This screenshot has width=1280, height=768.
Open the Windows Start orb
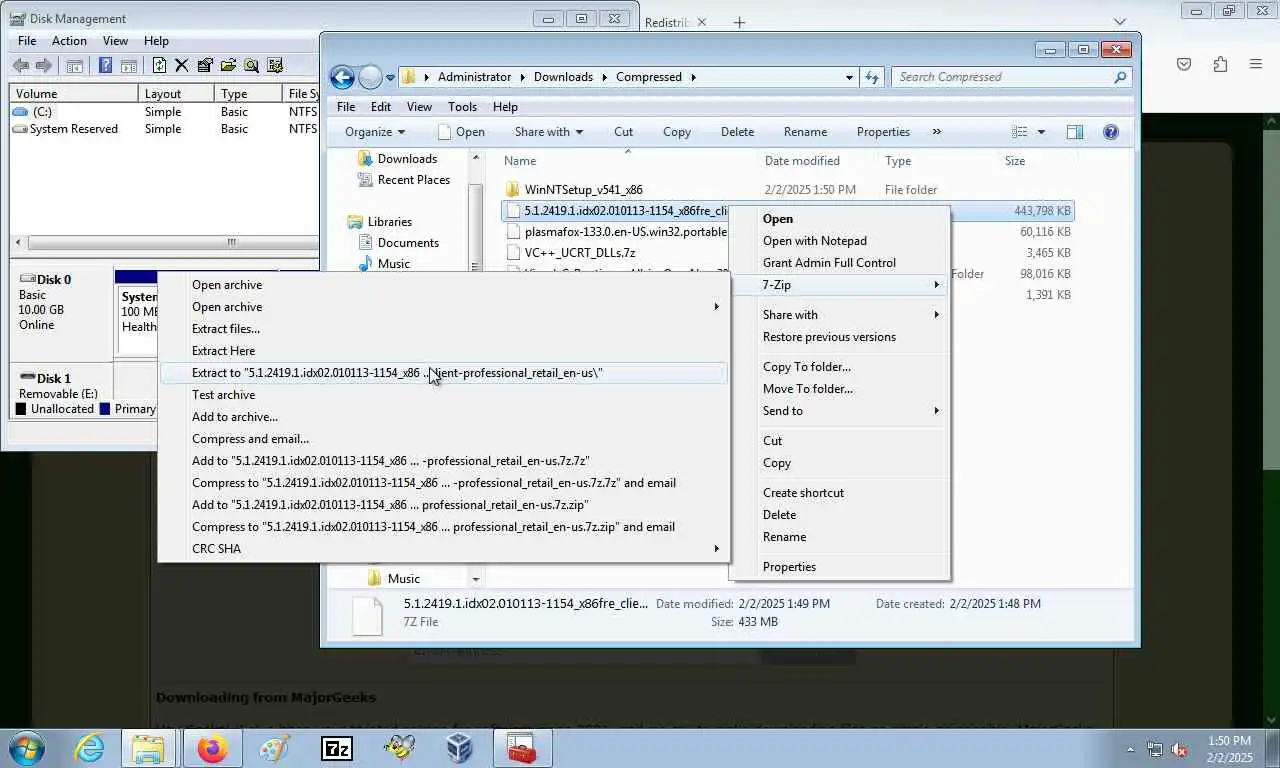point(27,748)
